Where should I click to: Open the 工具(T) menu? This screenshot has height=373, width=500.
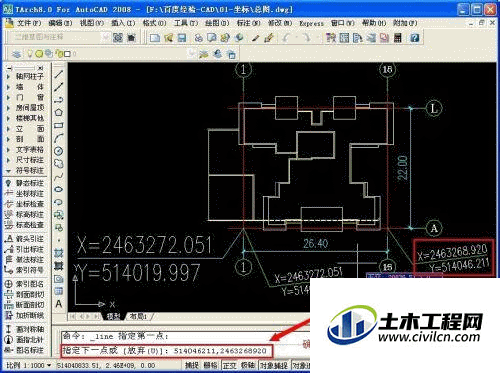[186, 23]
